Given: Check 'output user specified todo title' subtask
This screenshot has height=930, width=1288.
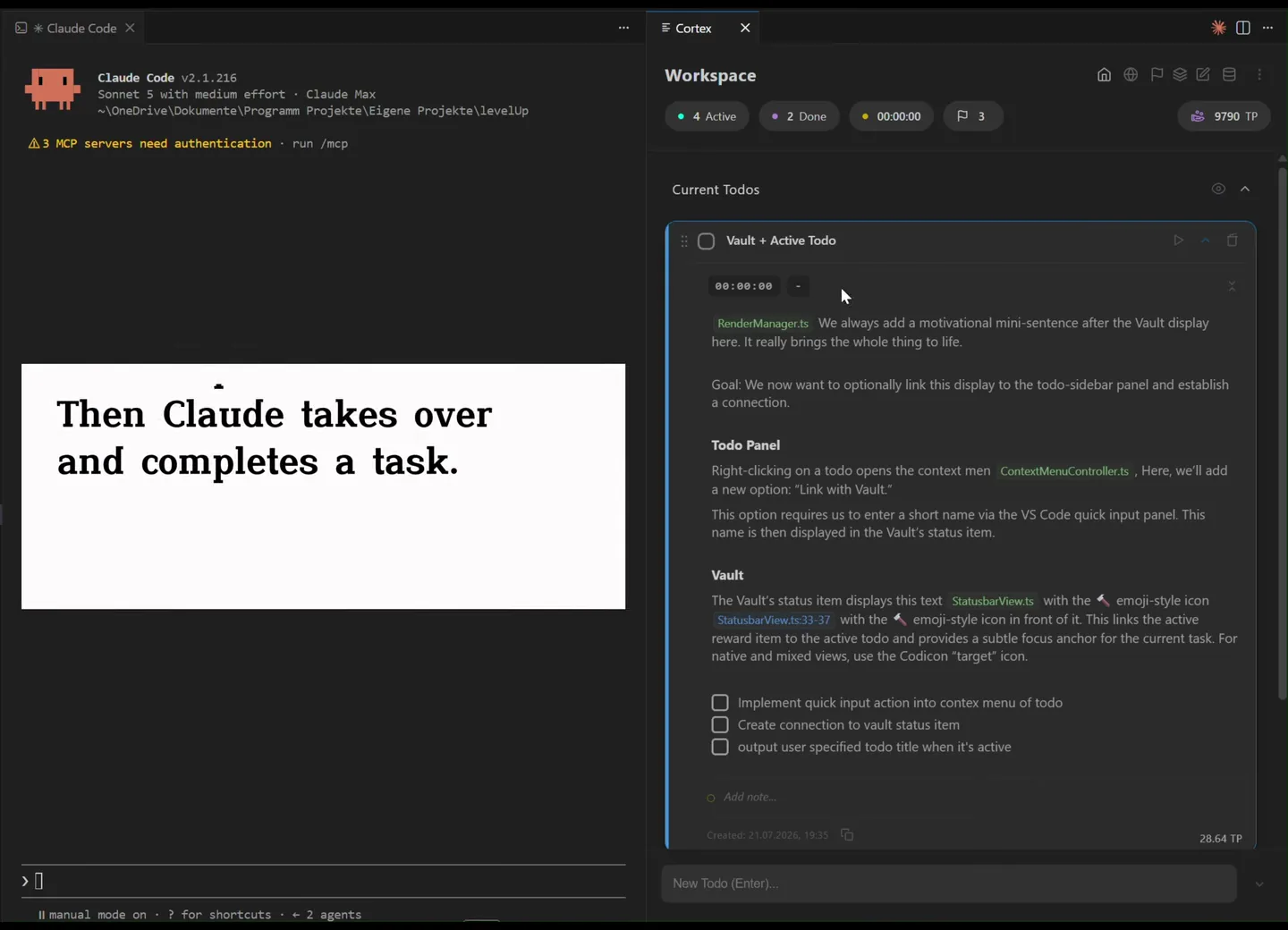Looking at the screenshot, I should tap(720, 747).
